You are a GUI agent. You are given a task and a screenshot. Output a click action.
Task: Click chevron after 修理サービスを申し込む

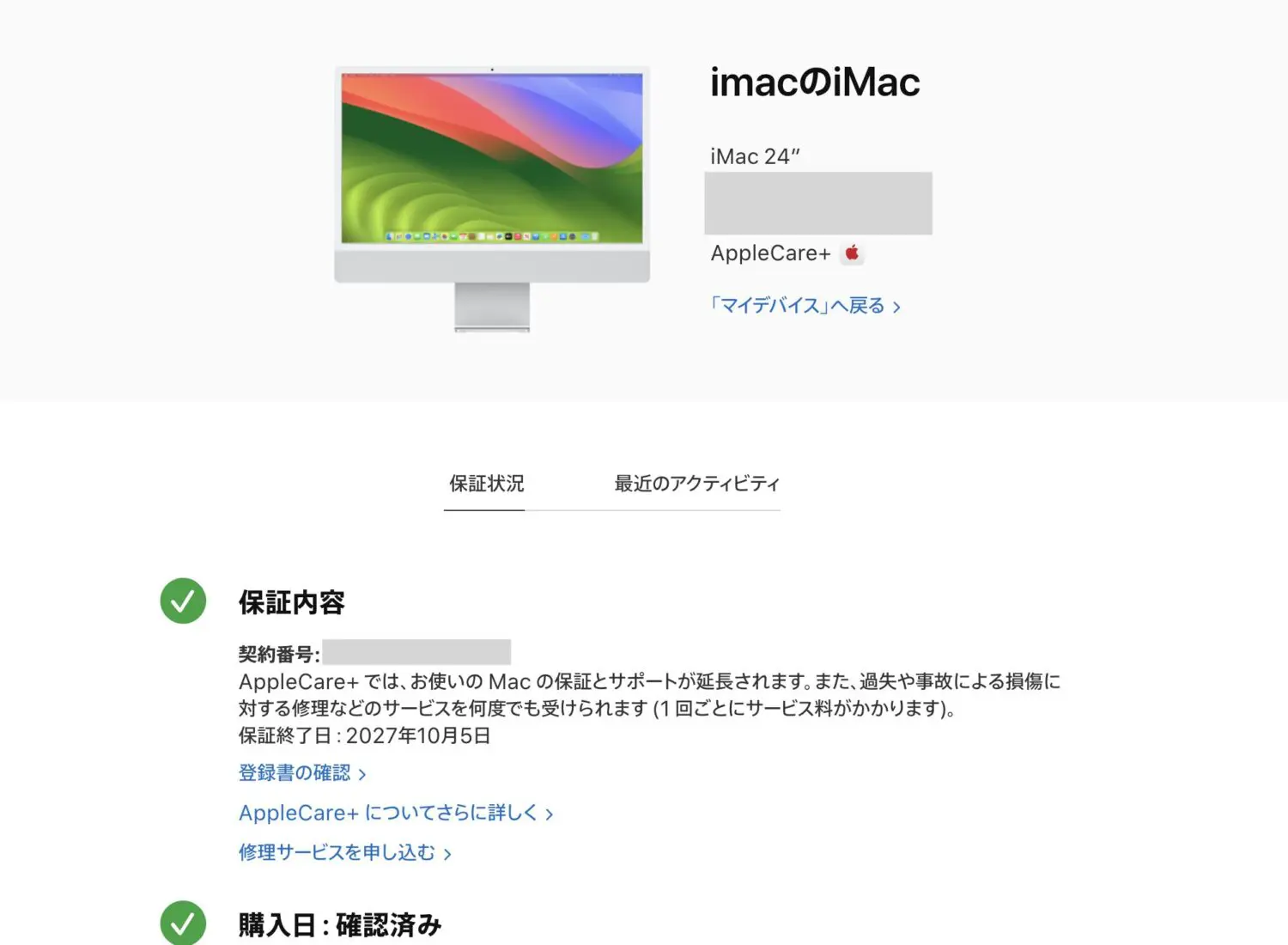[447, 853]
